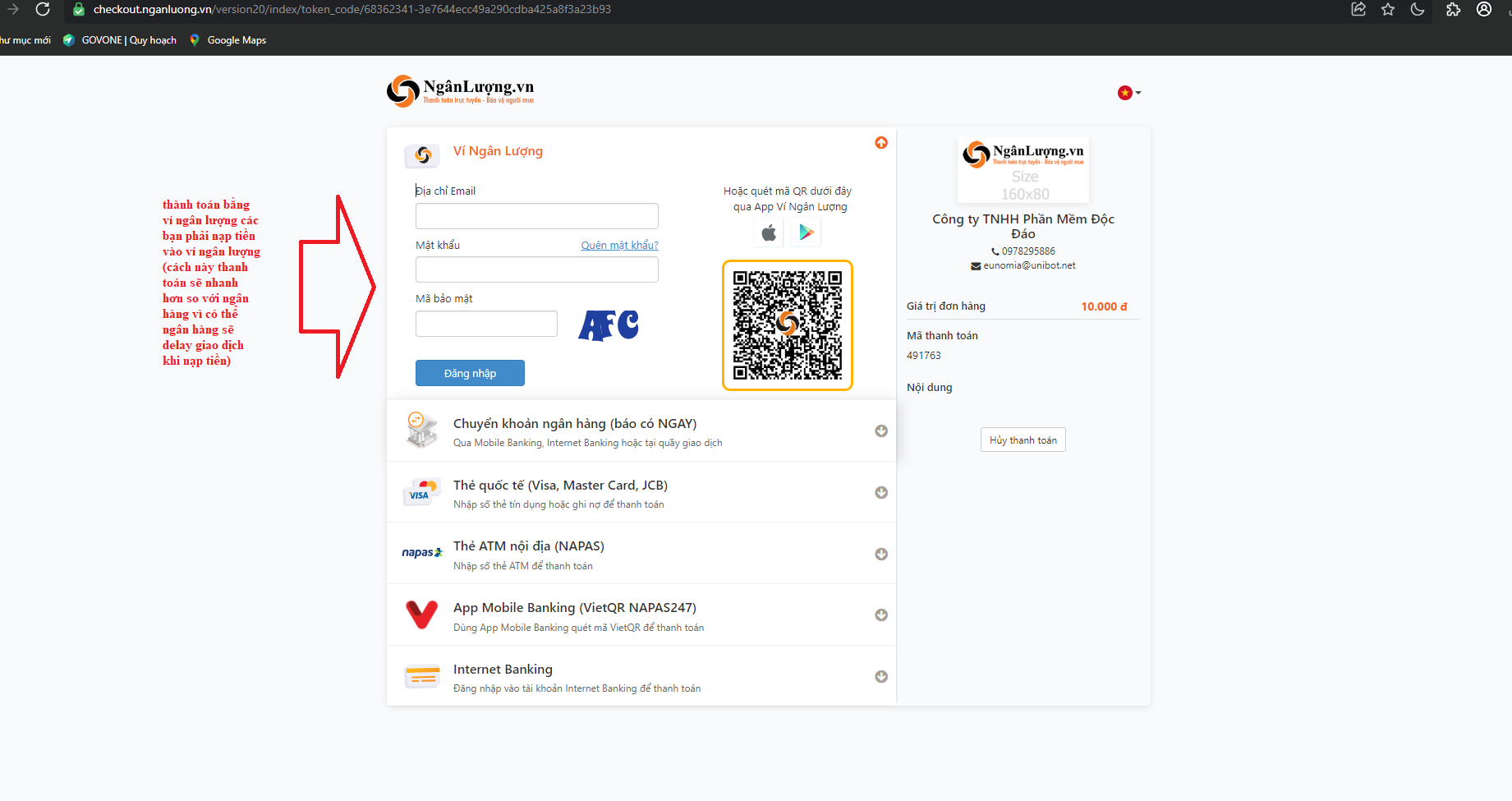Select Chuyển khoản ngân hàng payment method

click(x=641, y=431)
